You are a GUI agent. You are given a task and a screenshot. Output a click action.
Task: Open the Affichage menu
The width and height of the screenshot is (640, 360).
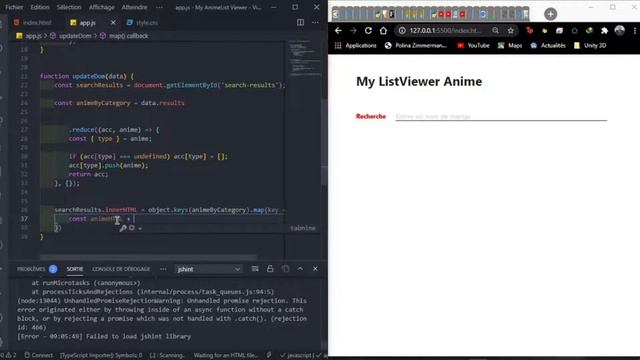click(x=102, y=7)
